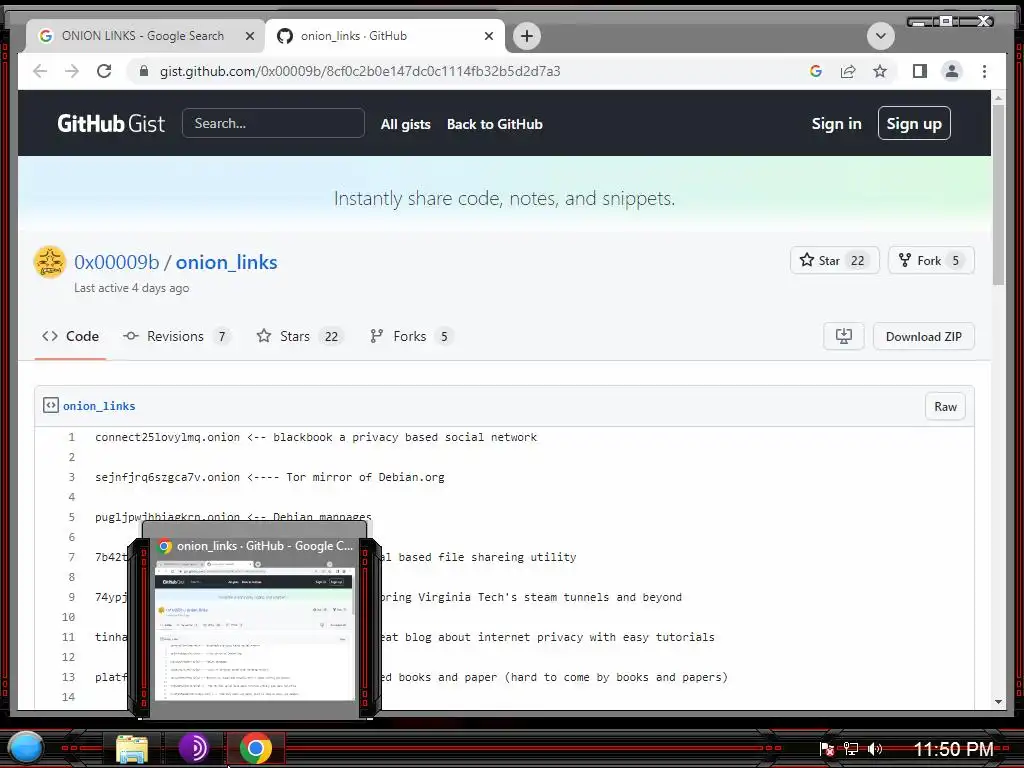Click line number 13
This screenshot has height=768, width=1024.
pos(69,677)
